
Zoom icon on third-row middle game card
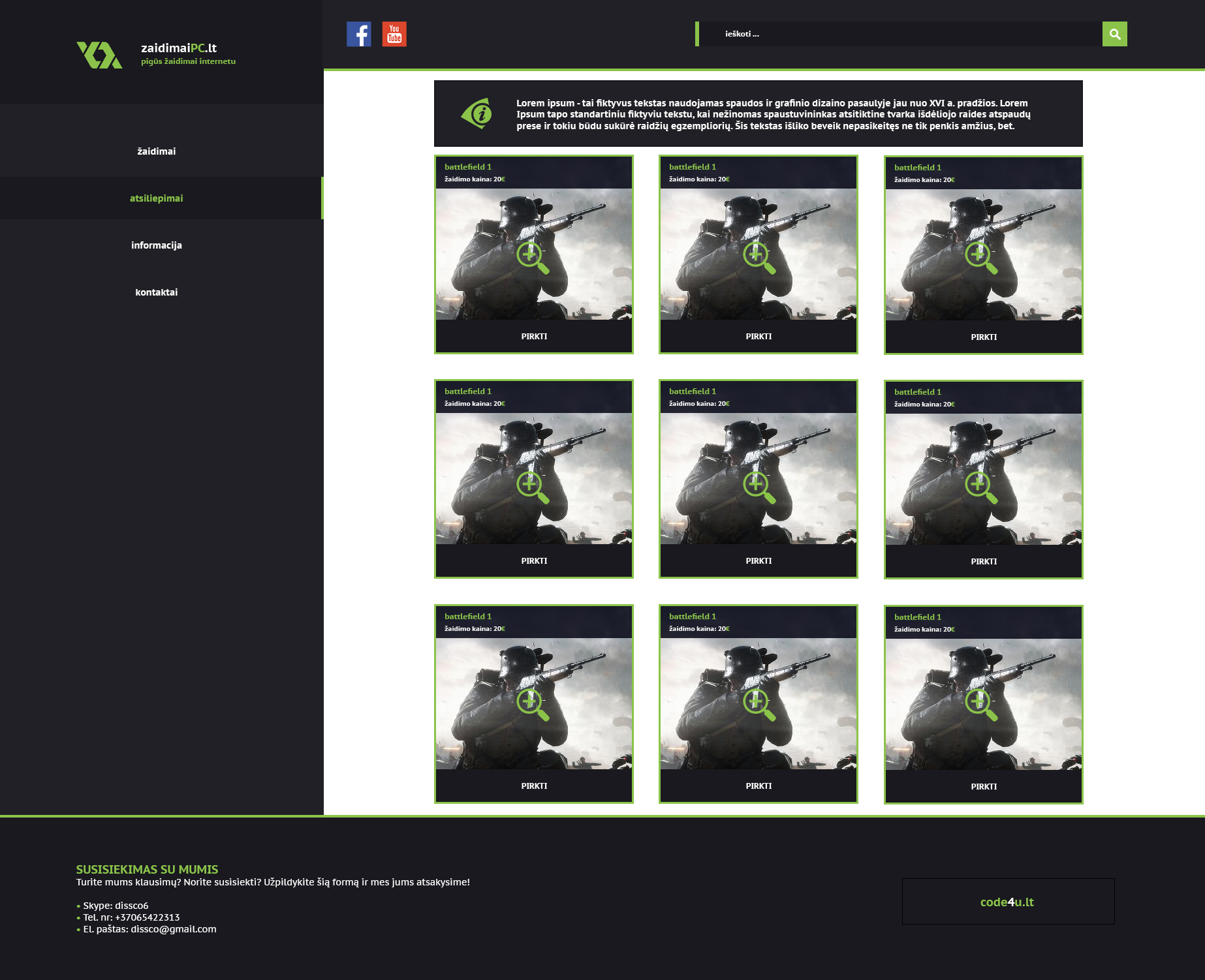[x=759, y=705]
